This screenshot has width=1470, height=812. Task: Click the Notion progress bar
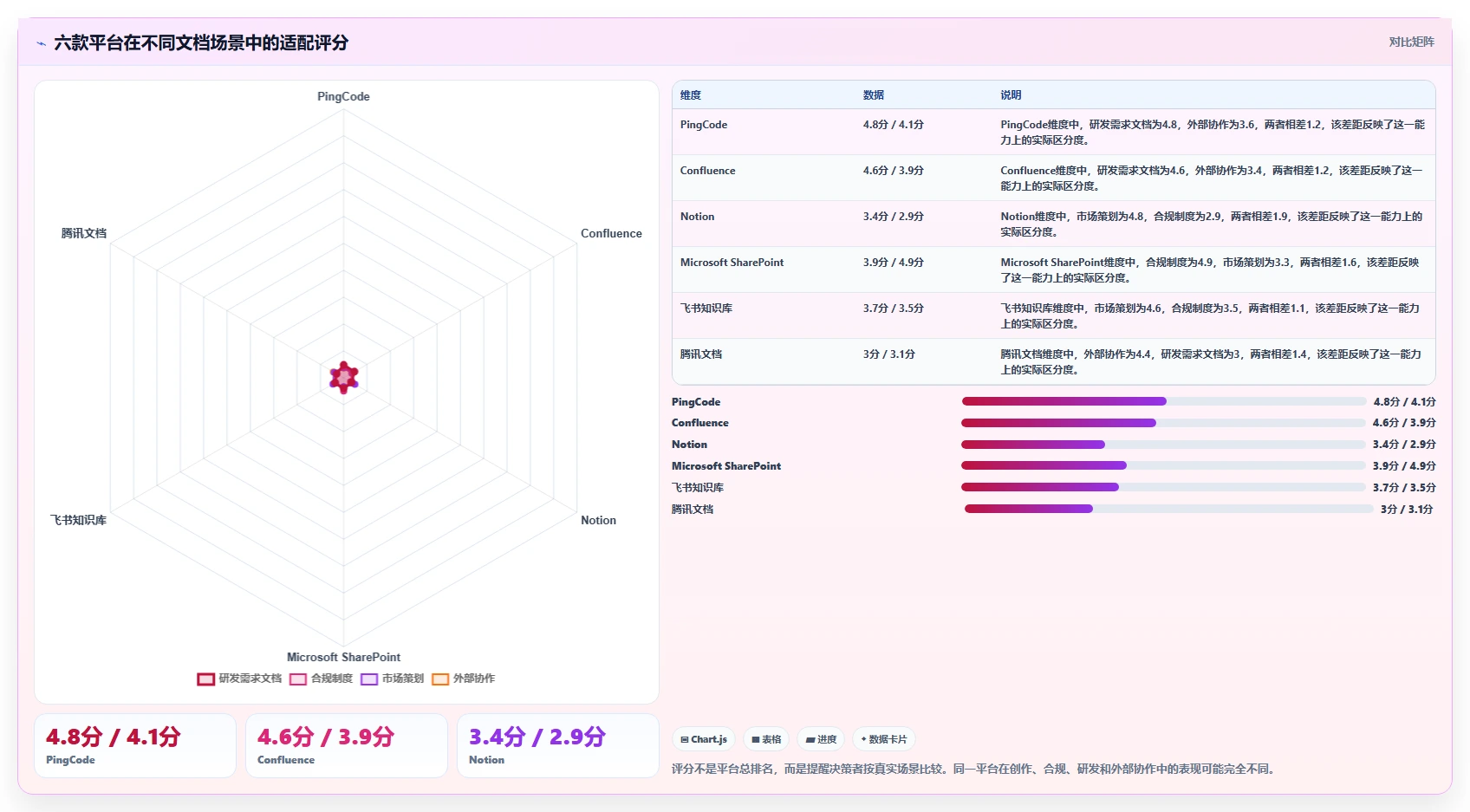1164,445
